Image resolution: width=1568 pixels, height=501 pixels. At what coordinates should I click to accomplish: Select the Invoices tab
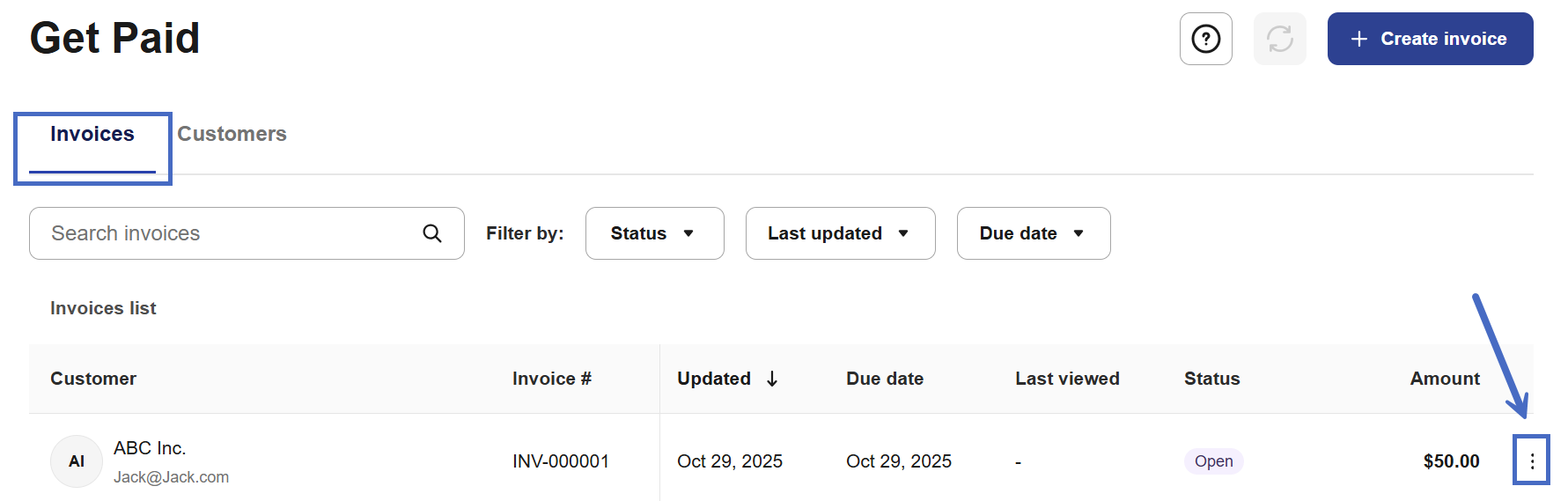tap(92, 134)
